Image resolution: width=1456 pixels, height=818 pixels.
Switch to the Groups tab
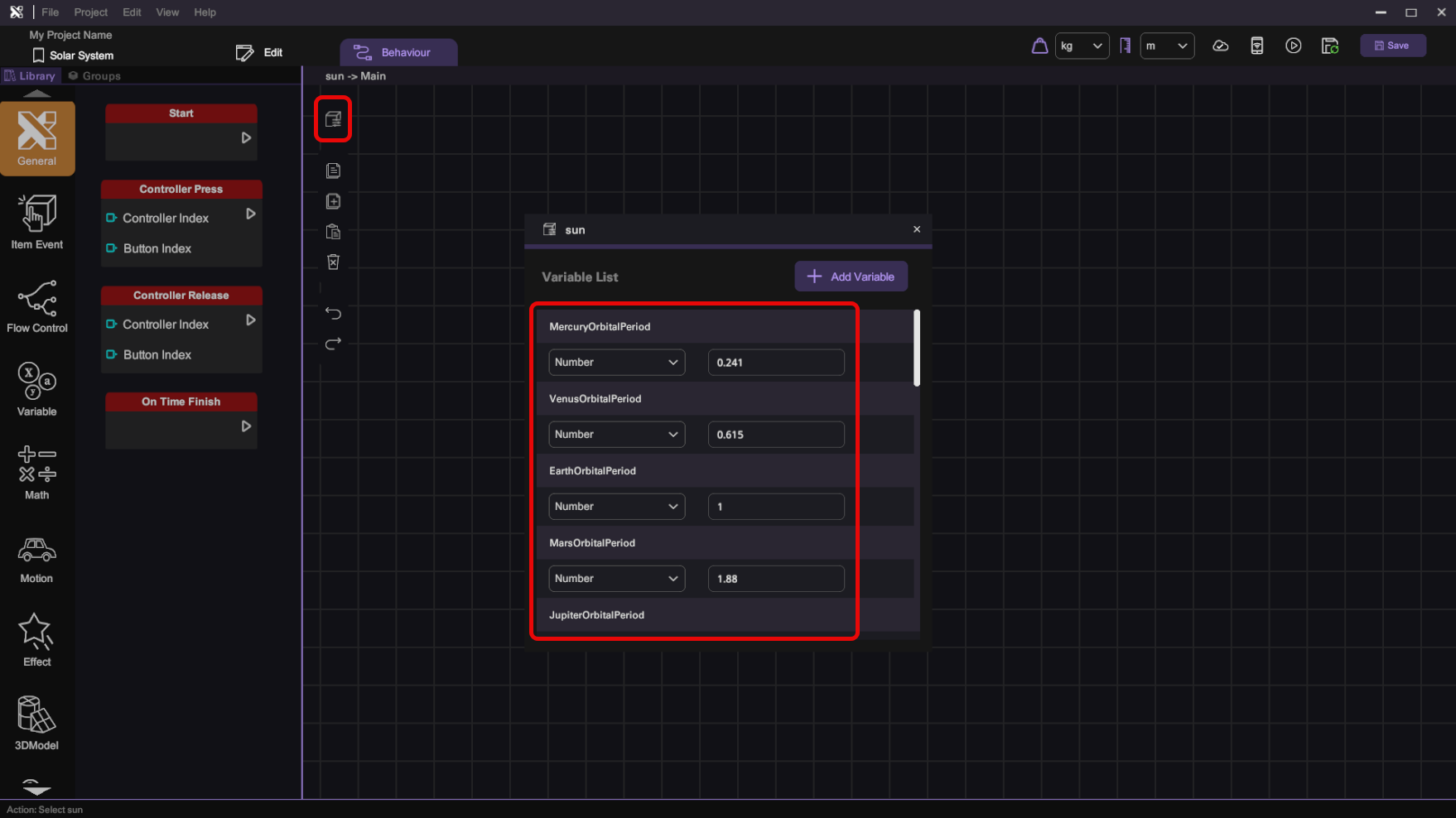point(94,75)
